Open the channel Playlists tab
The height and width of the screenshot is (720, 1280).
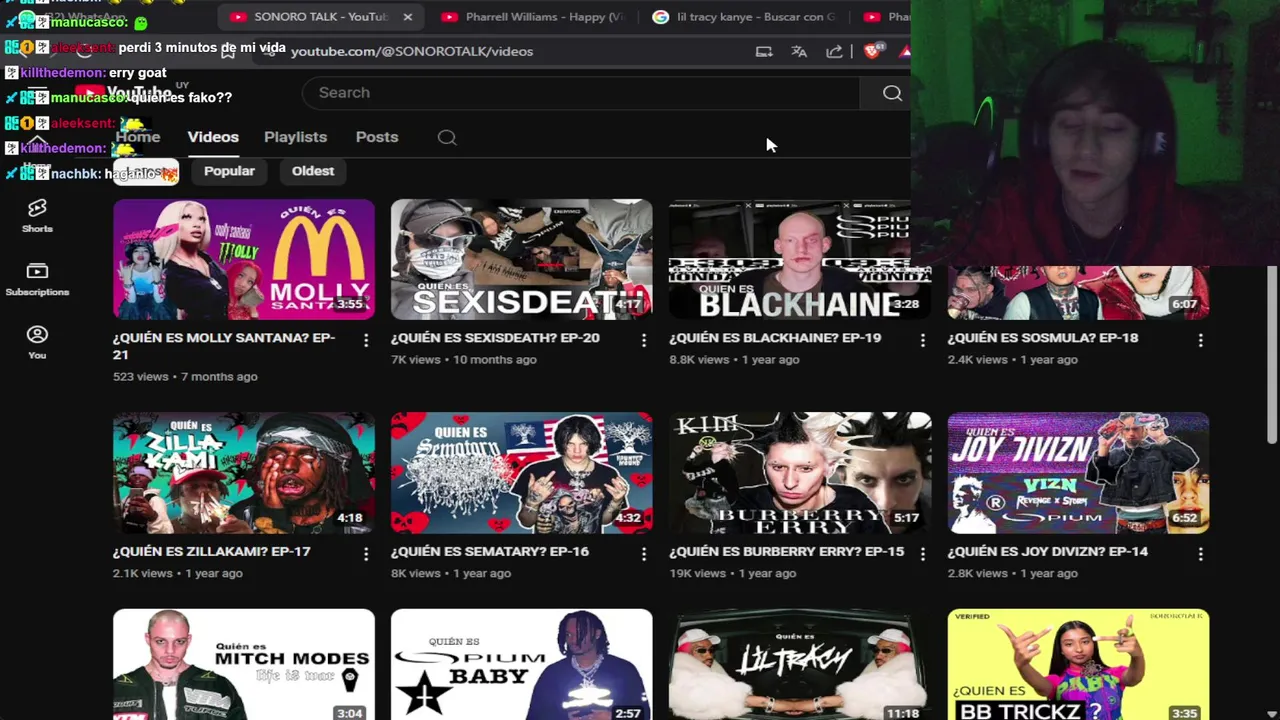coord(295,137)
